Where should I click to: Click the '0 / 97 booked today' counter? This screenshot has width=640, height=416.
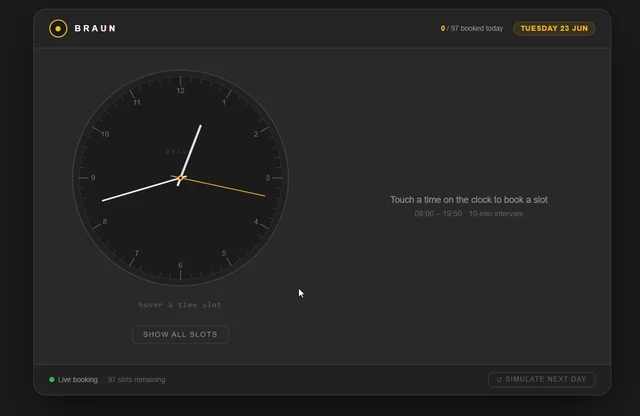471,28
